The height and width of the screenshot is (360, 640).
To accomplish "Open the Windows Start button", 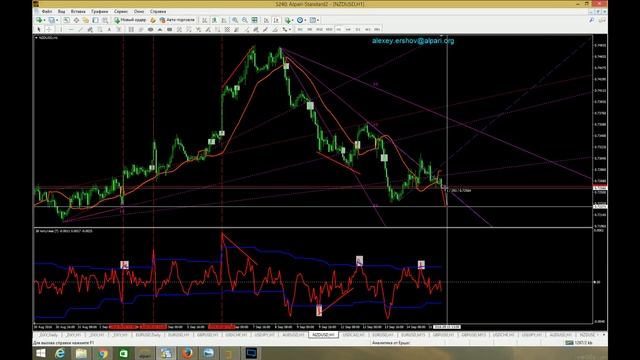I will pyautogui.click(x=40, y=353).
